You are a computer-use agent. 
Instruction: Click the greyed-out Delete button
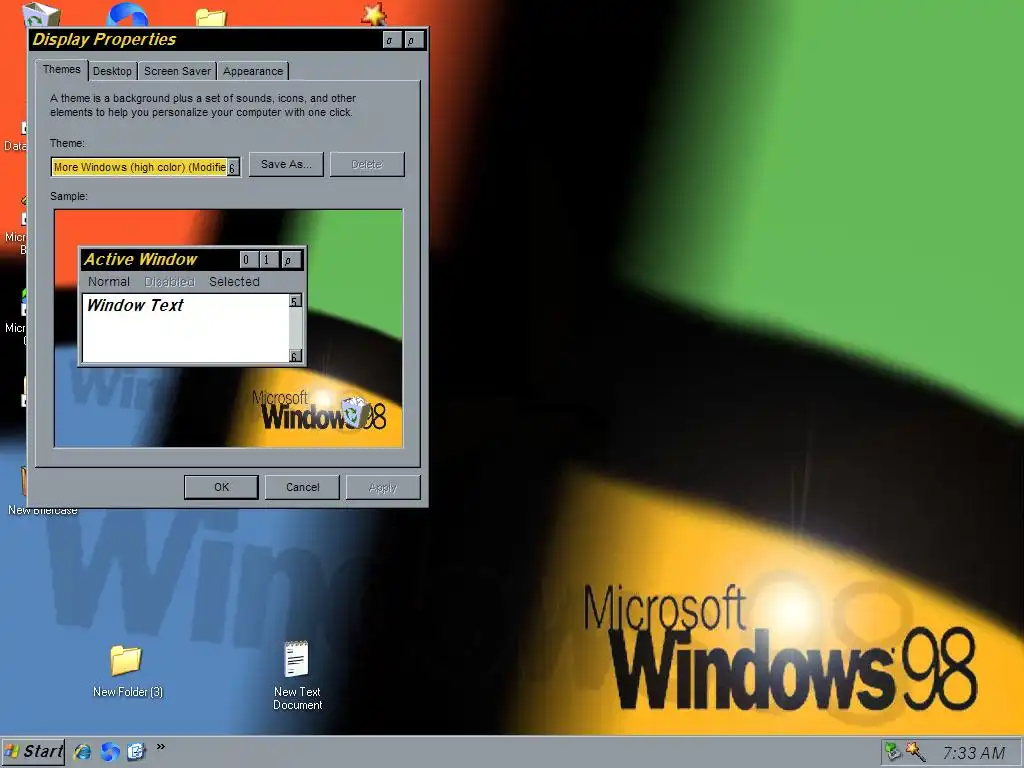[367, 165]
